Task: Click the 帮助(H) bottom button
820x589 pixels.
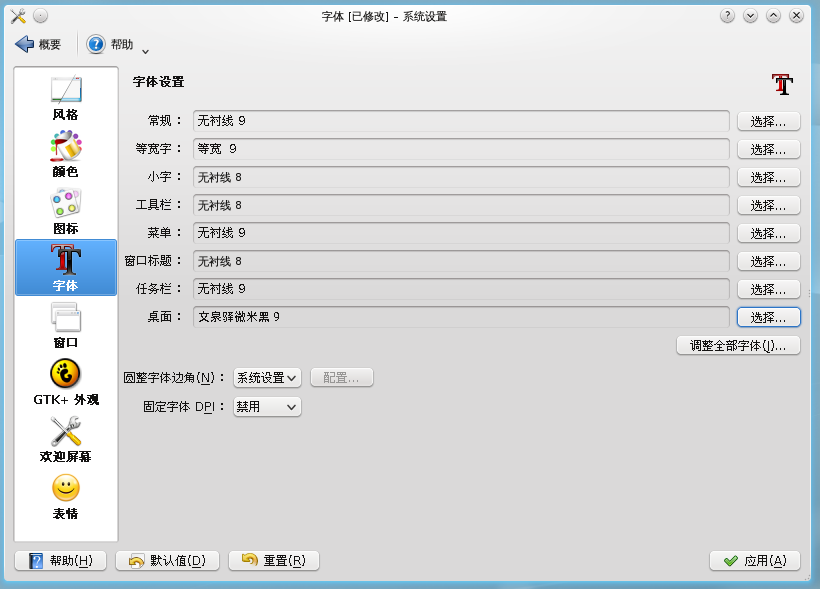Action: (x=61, y=561)
